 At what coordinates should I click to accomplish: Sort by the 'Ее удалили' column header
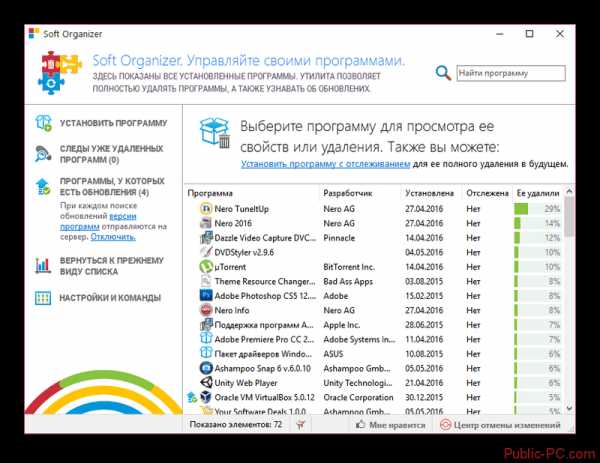(538, 193)
